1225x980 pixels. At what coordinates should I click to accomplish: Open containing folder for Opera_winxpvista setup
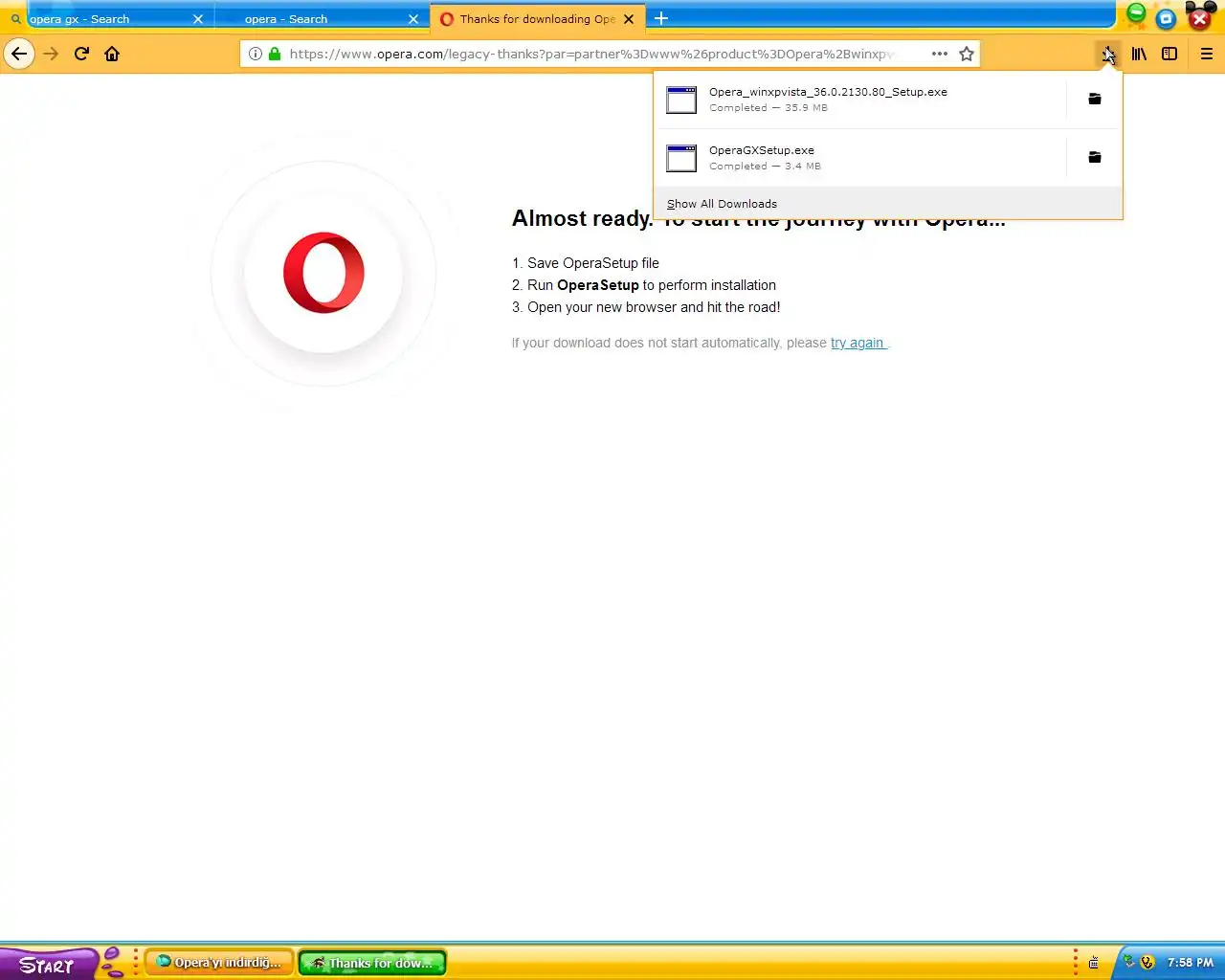pos(1095,100)
